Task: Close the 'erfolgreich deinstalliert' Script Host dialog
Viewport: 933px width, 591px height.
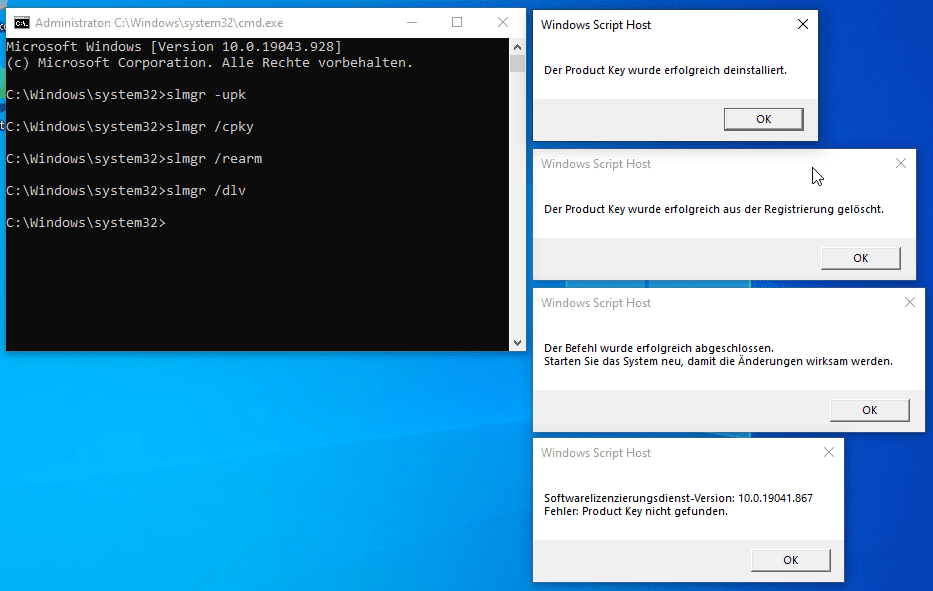Action: (x=803, y=24)
